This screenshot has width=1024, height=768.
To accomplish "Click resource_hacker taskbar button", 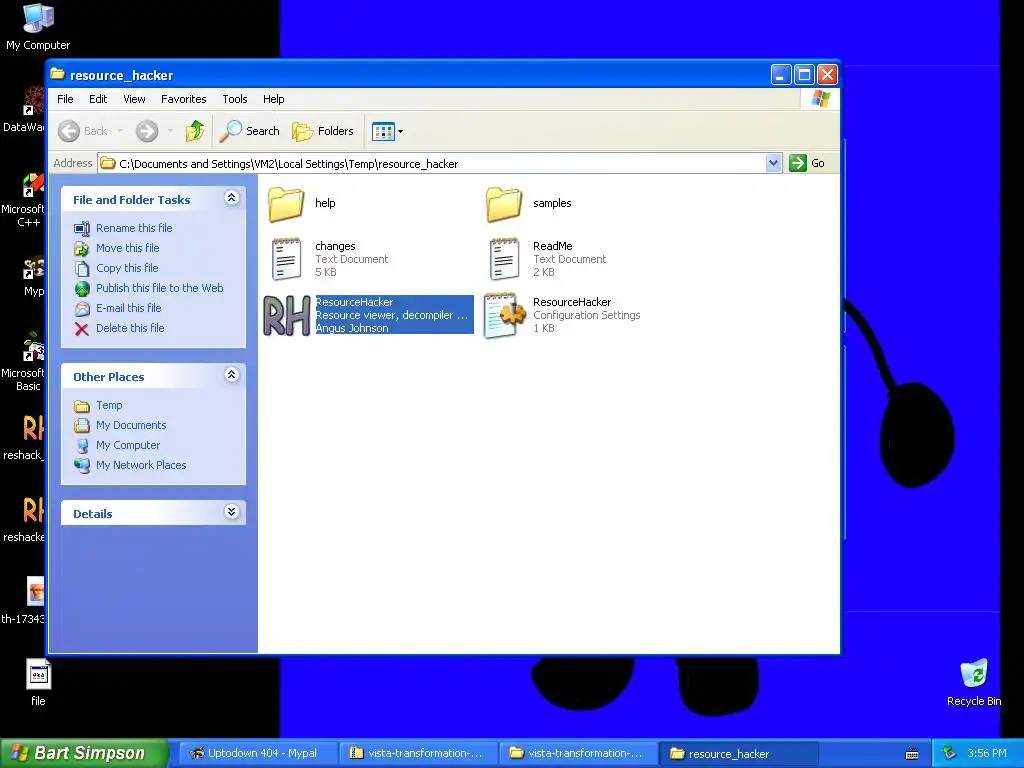I will click(x=739, y=753).
